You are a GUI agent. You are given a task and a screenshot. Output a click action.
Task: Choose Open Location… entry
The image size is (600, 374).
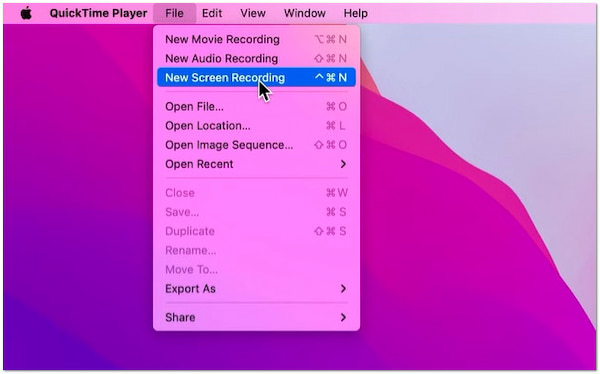click(256, 126)
